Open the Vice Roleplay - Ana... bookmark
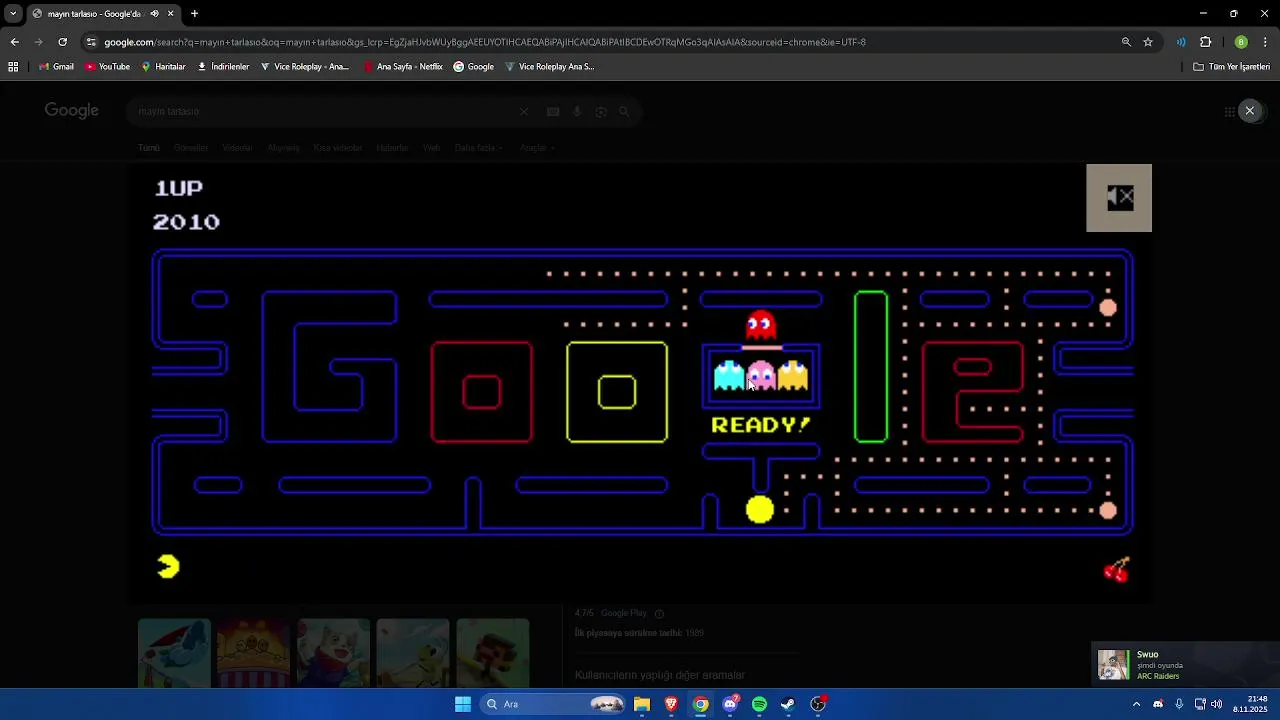This screenshot has height=720, width=1280. (x=304, y=67)
